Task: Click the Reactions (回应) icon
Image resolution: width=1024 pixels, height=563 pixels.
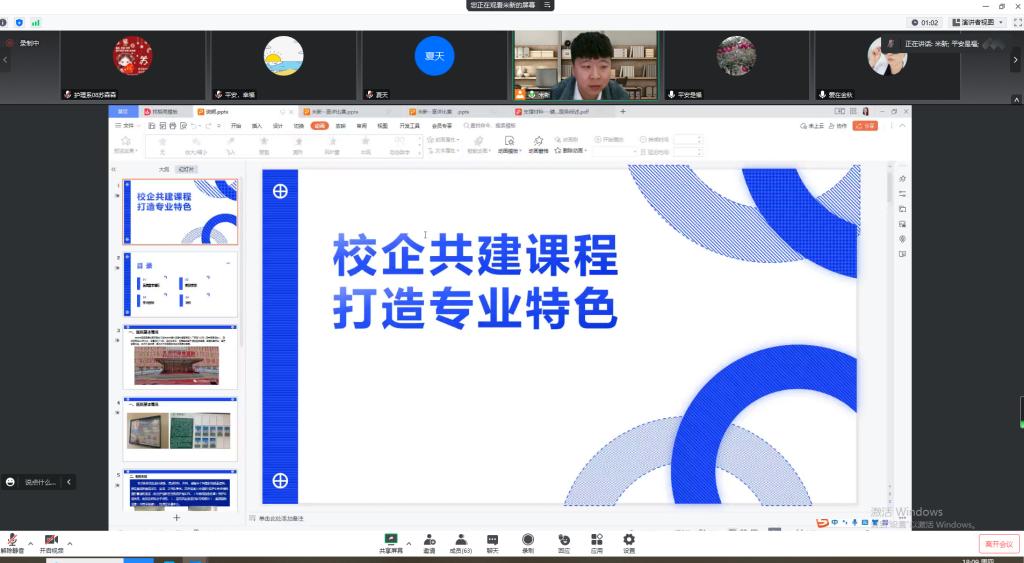Action: [x=564, y=540]
